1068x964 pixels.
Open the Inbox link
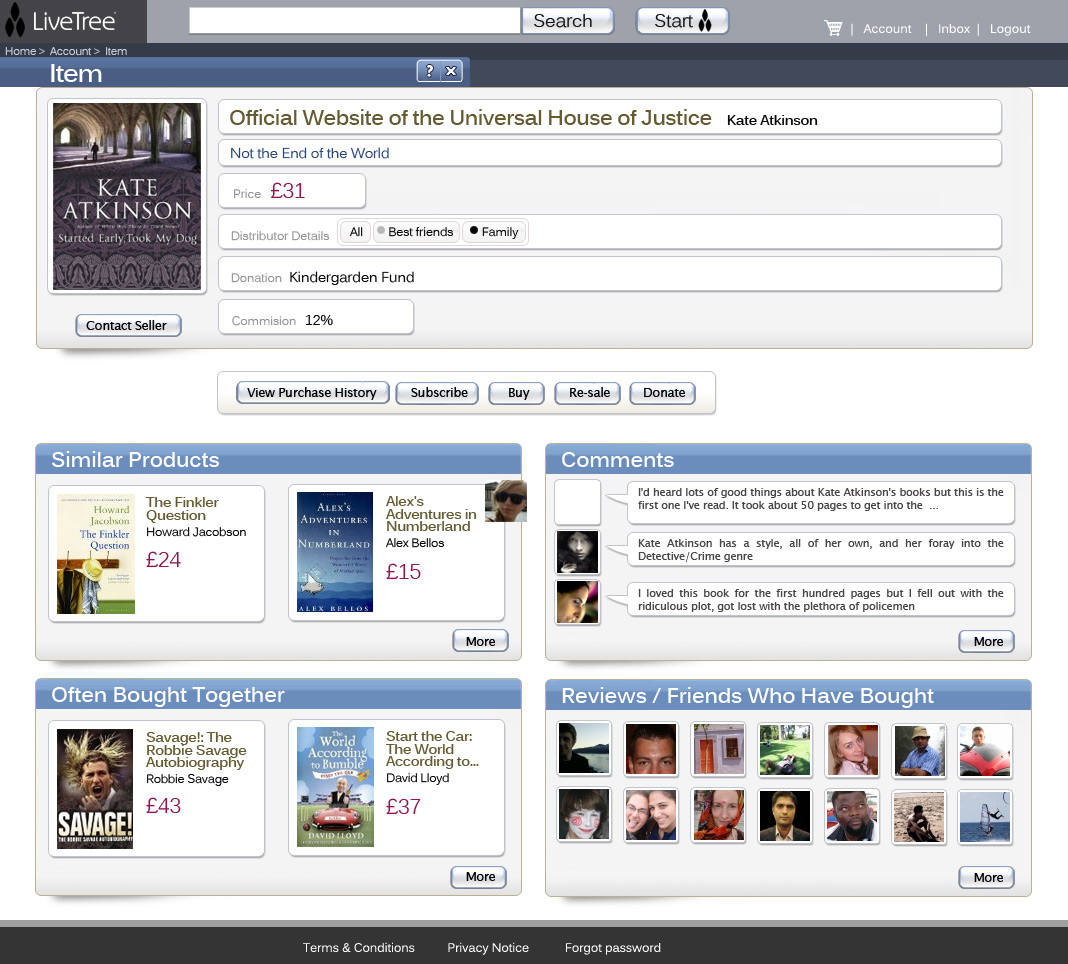point(954,29)
